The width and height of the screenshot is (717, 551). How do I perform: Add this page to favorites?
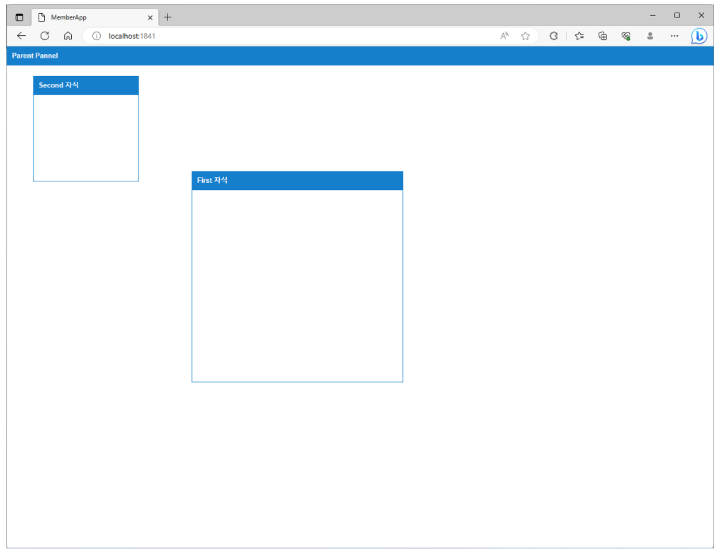525,36
